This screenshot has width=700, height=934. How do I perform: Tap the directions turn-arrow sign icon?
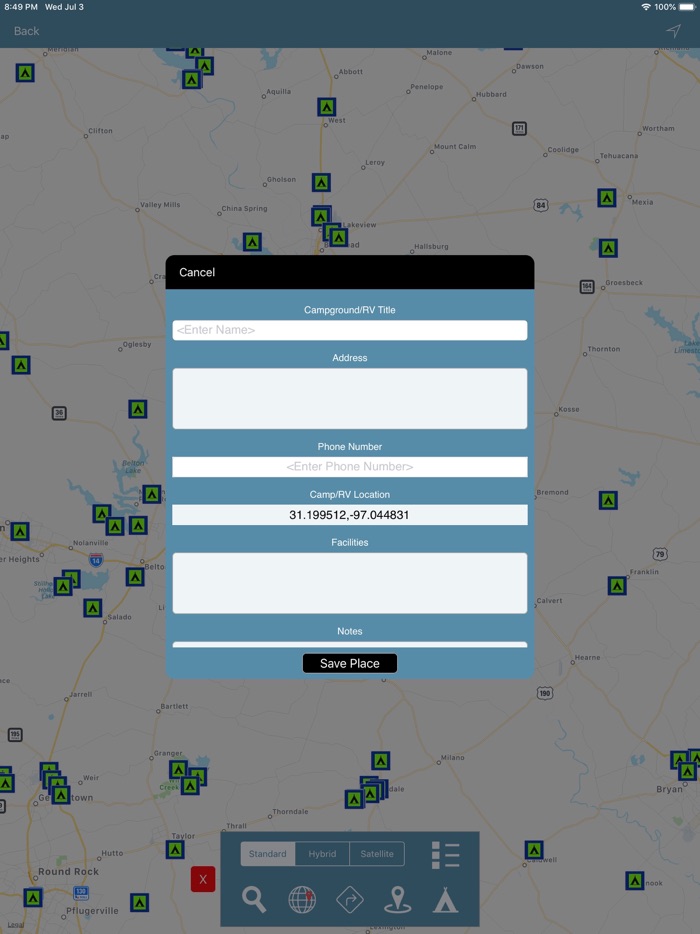tap(350, 899)
